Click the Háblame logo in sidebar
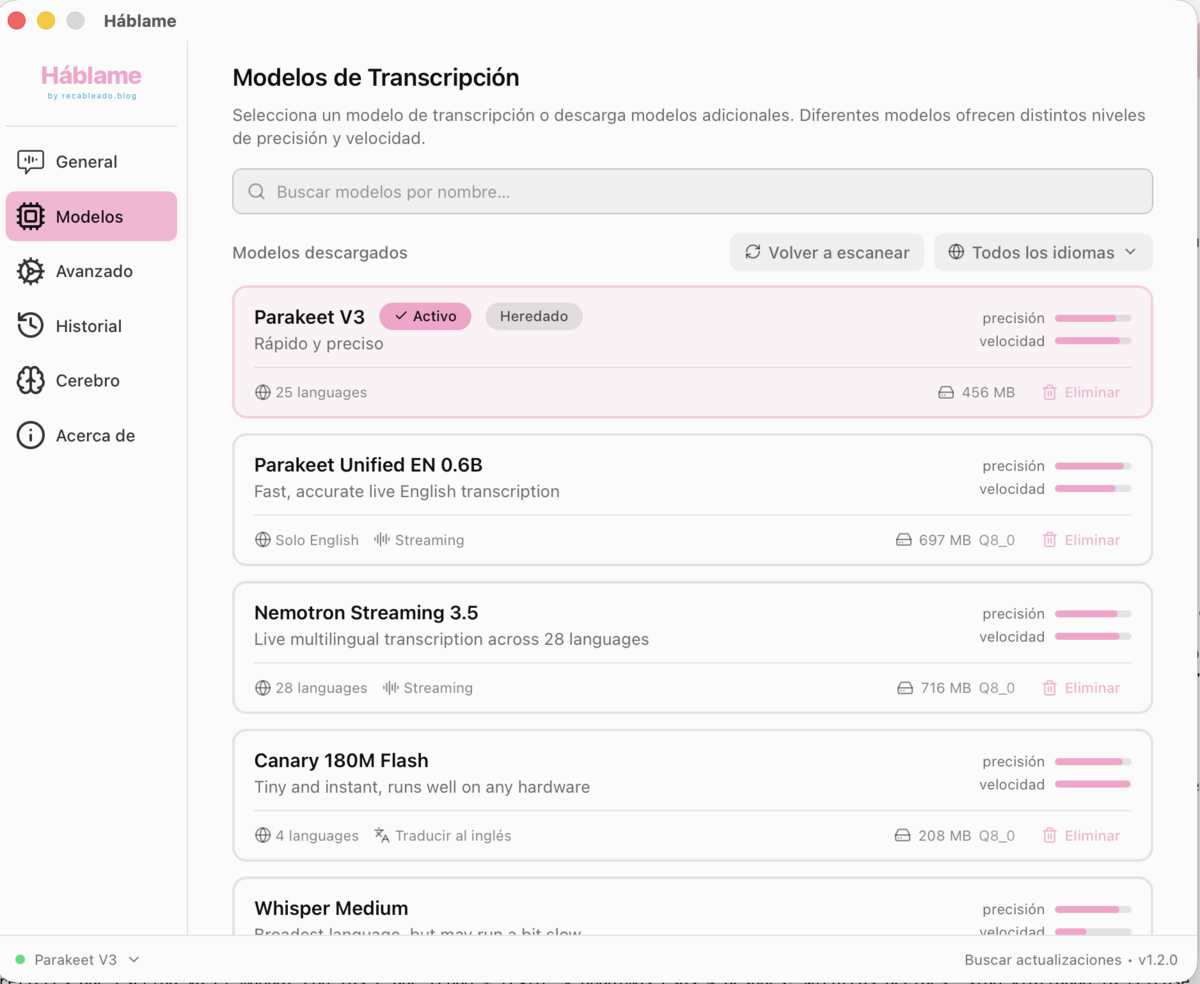This screenshot has height=984, width=1200. pyautogui.click(x=91, y=81)
